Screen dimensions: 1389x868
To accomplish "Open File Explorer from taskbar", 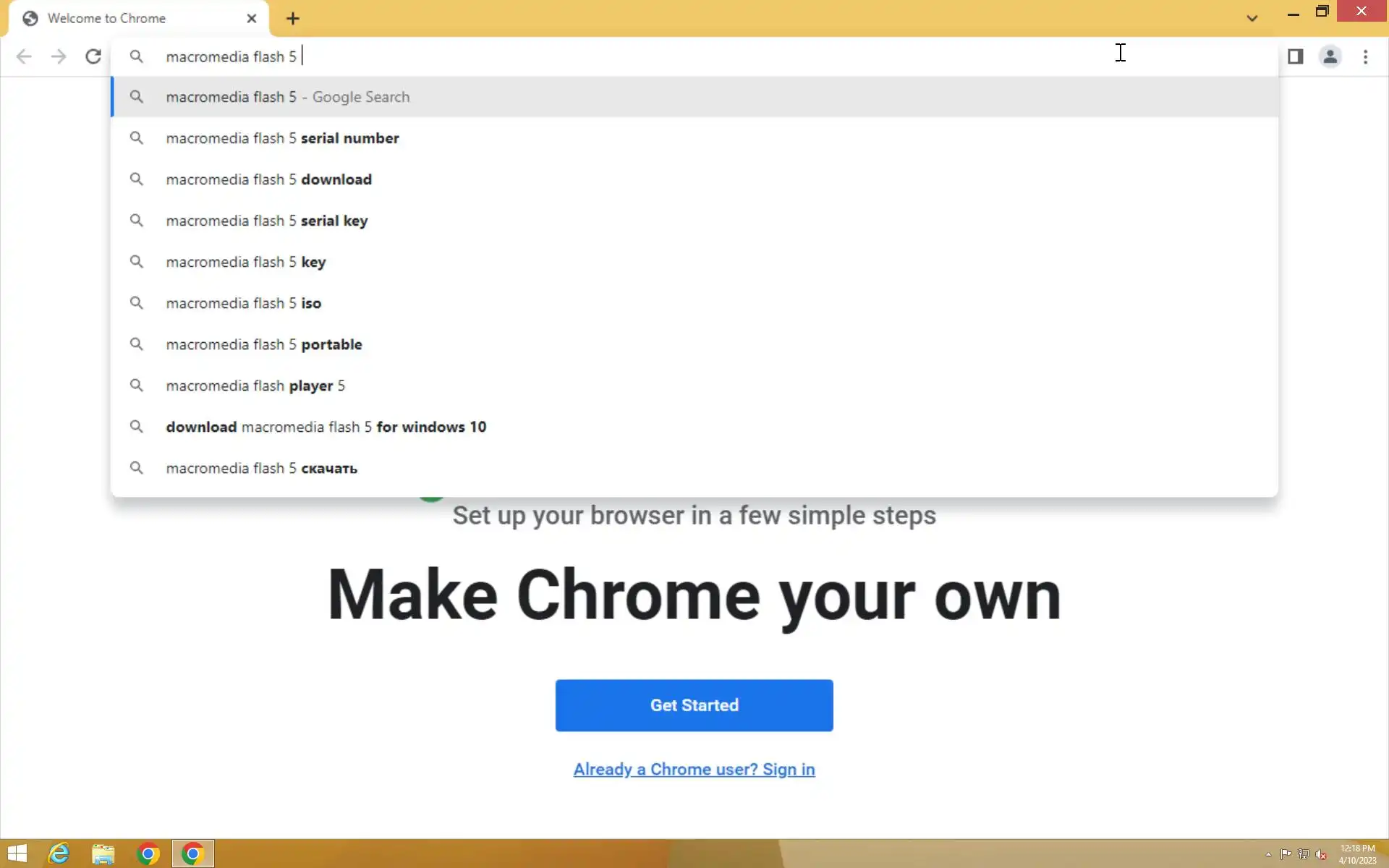I will (x=103, y=854).
